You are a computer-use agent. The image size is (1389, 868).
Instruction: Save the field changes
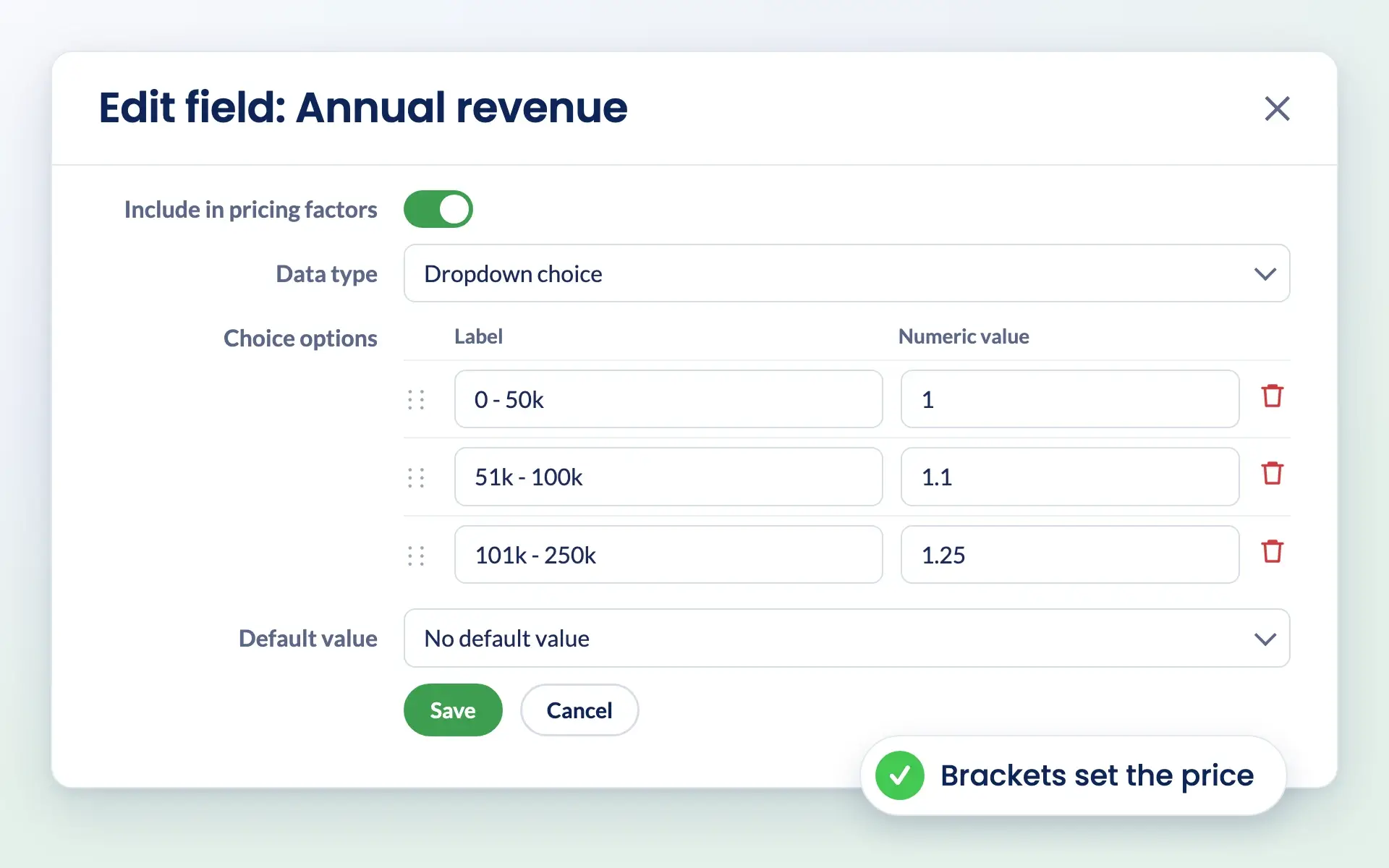click(x=453, y=710)
